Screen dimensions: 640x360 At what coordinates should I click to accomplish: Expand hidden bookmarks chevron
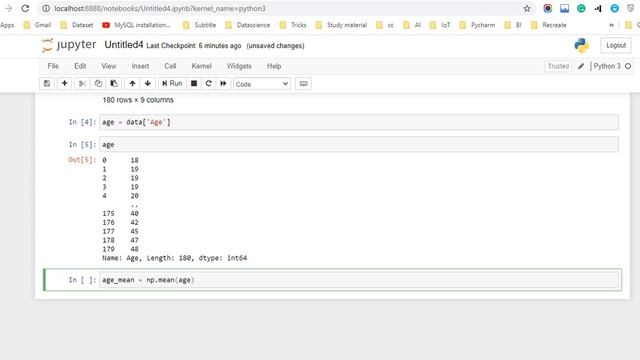click(x=611, y=25)
